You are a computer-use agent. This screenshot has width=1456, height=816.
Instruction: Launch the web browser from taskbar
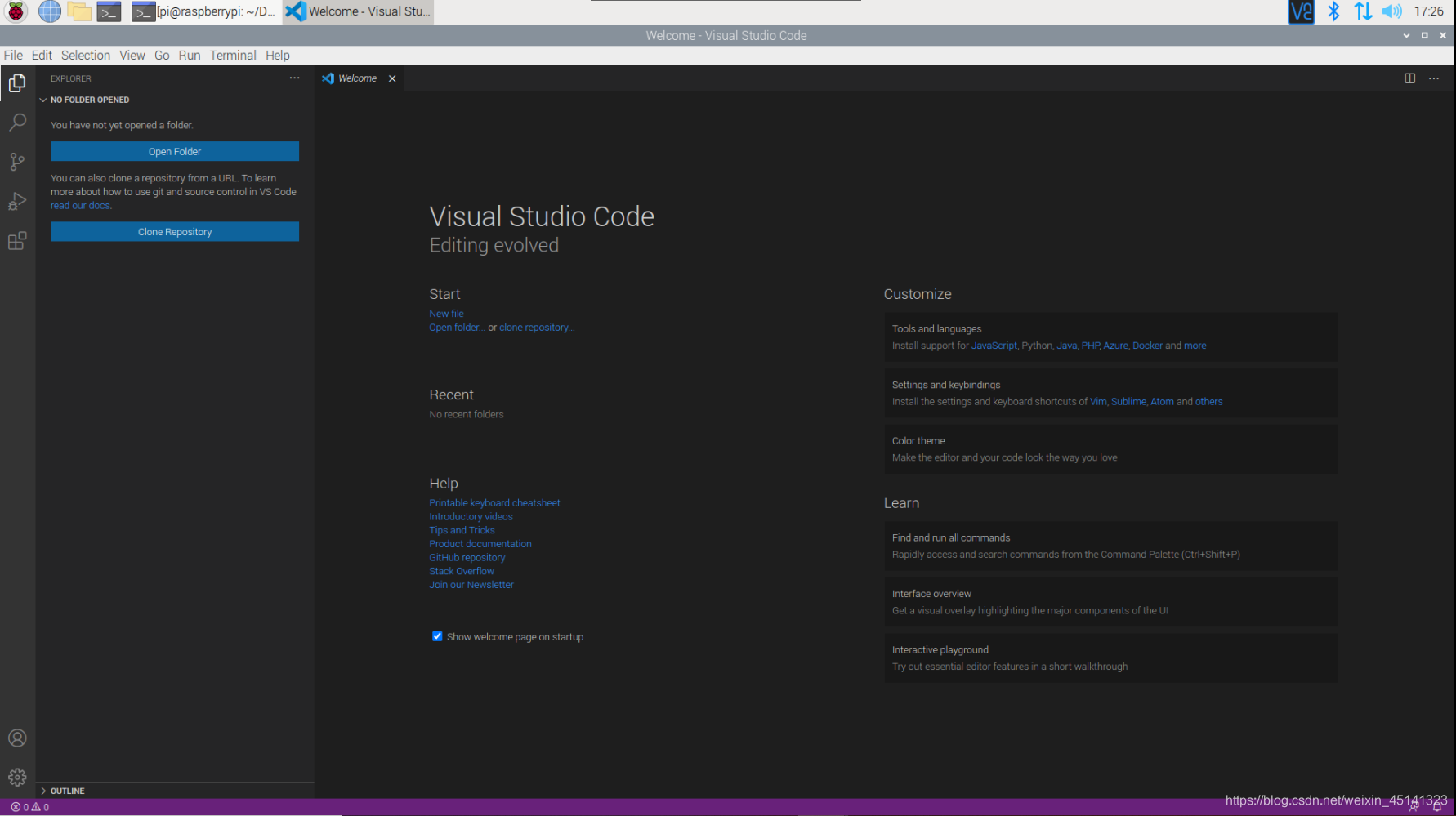click(x=50, y=11)
